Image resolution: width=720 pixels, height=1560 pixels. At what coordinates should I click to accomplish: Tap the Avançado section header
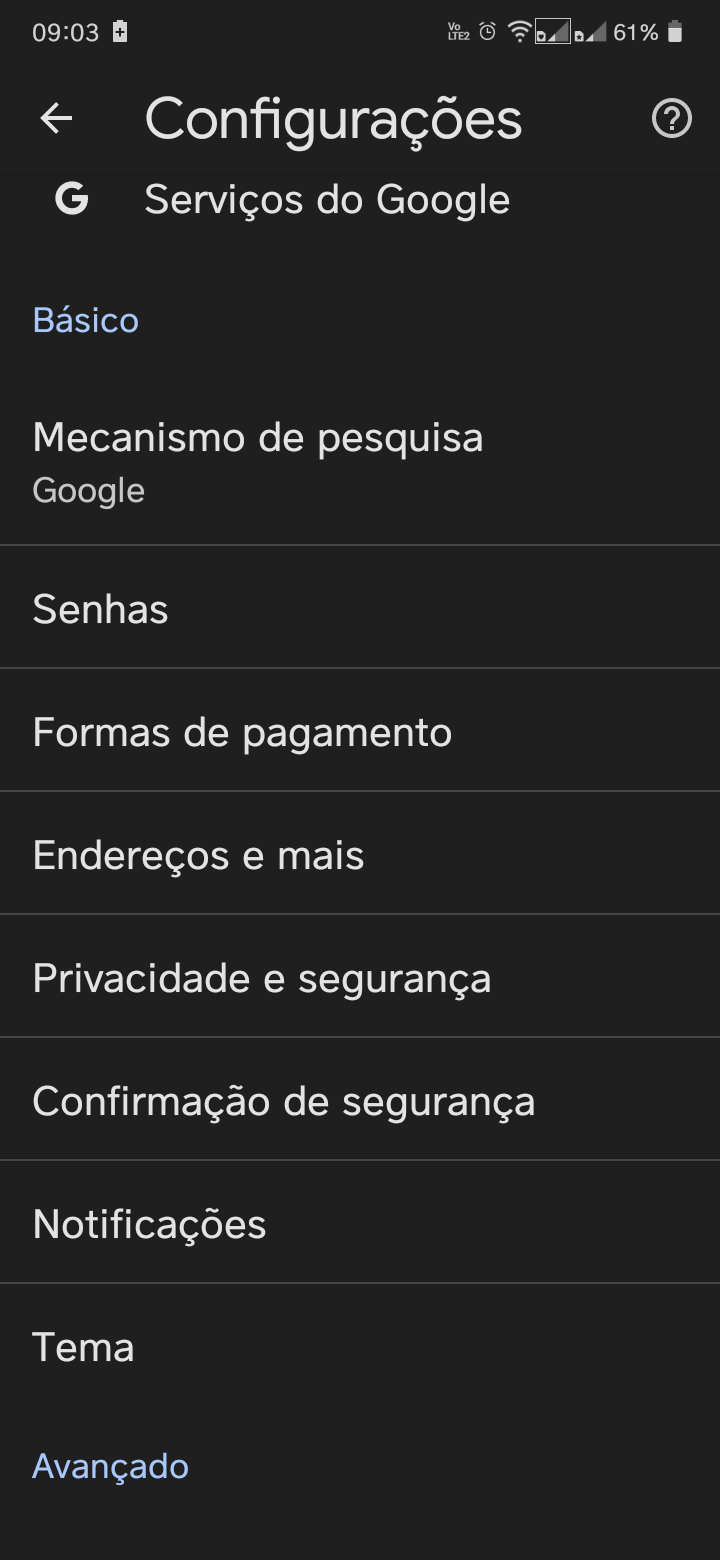tap(110, 1466)
